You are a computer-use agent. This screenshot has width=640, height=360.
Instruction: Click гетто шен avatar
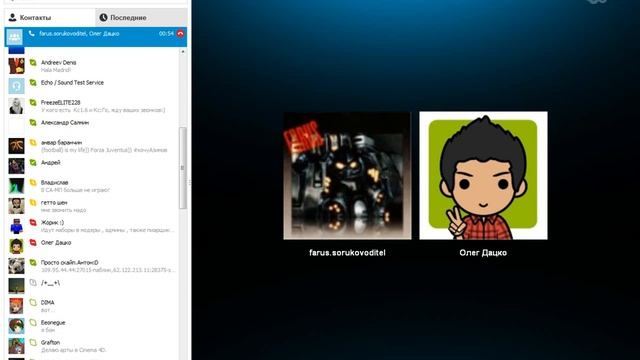coord(16,206)
